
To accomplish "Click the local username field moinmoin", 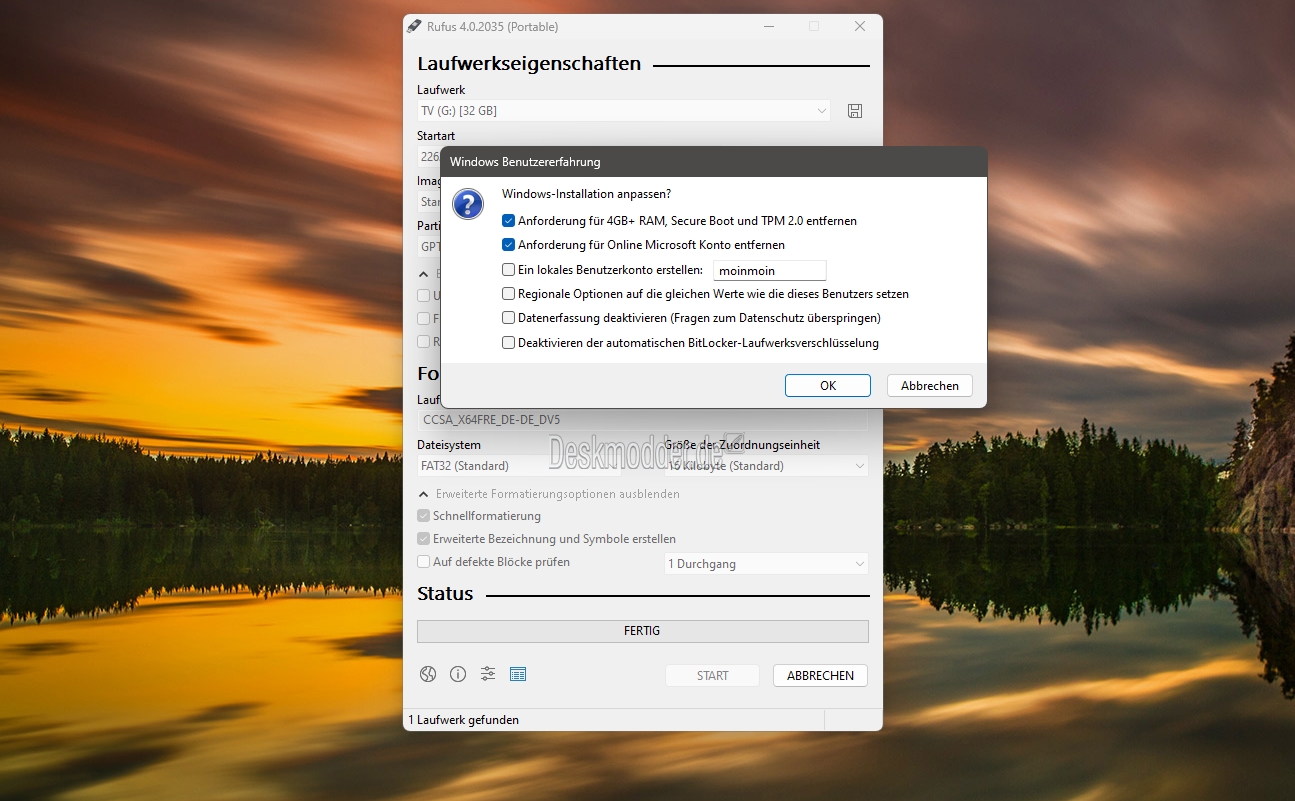I will pyautogui.click(x=769, y=271).
